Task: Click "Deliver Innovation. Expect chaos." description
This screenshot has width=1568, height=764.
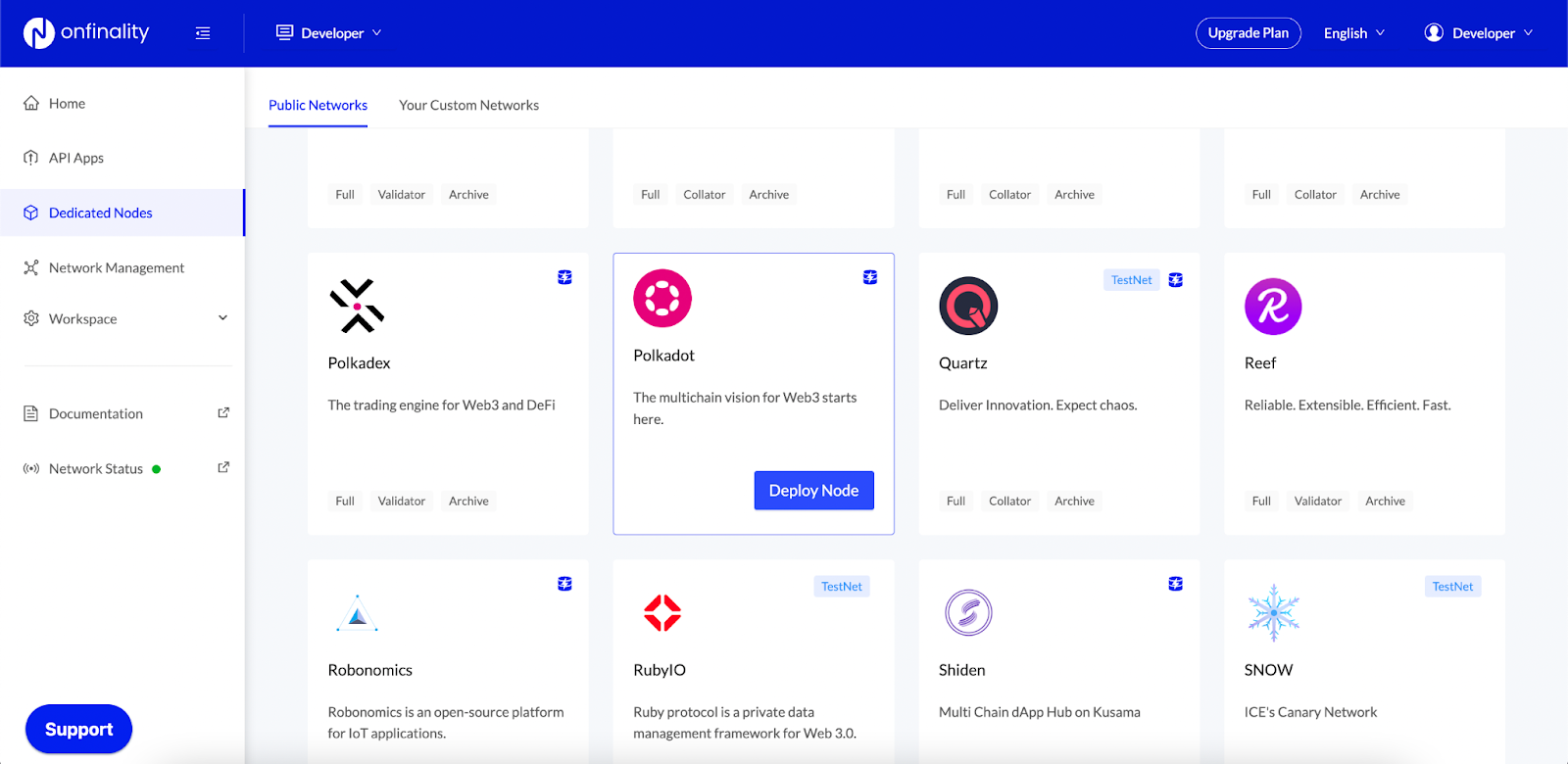Action: click(1038, 406)
